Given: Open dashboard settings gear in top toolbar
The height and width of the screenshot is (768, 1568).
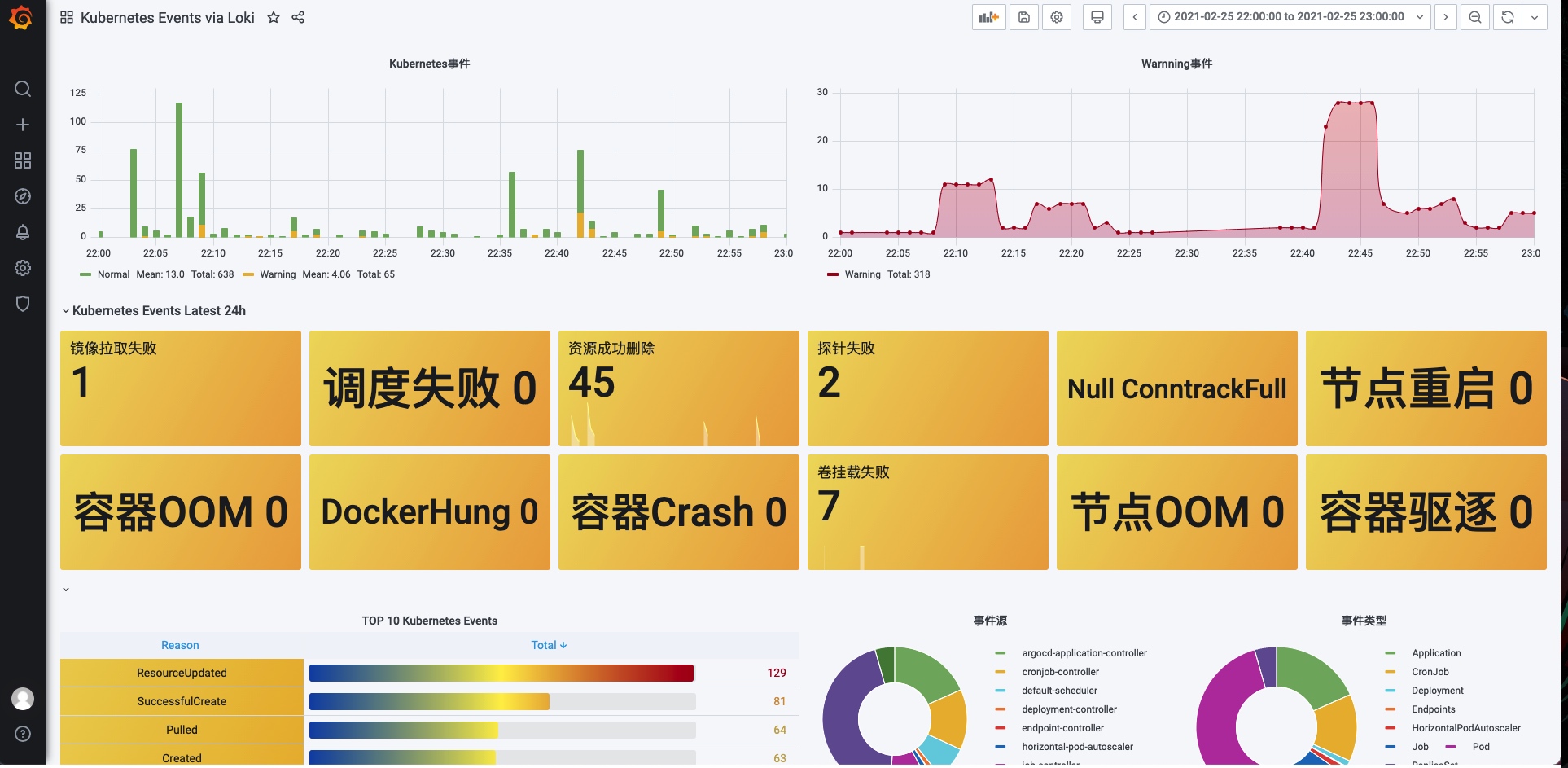Looking at the screenshot, I should (x=1057, y=17).
